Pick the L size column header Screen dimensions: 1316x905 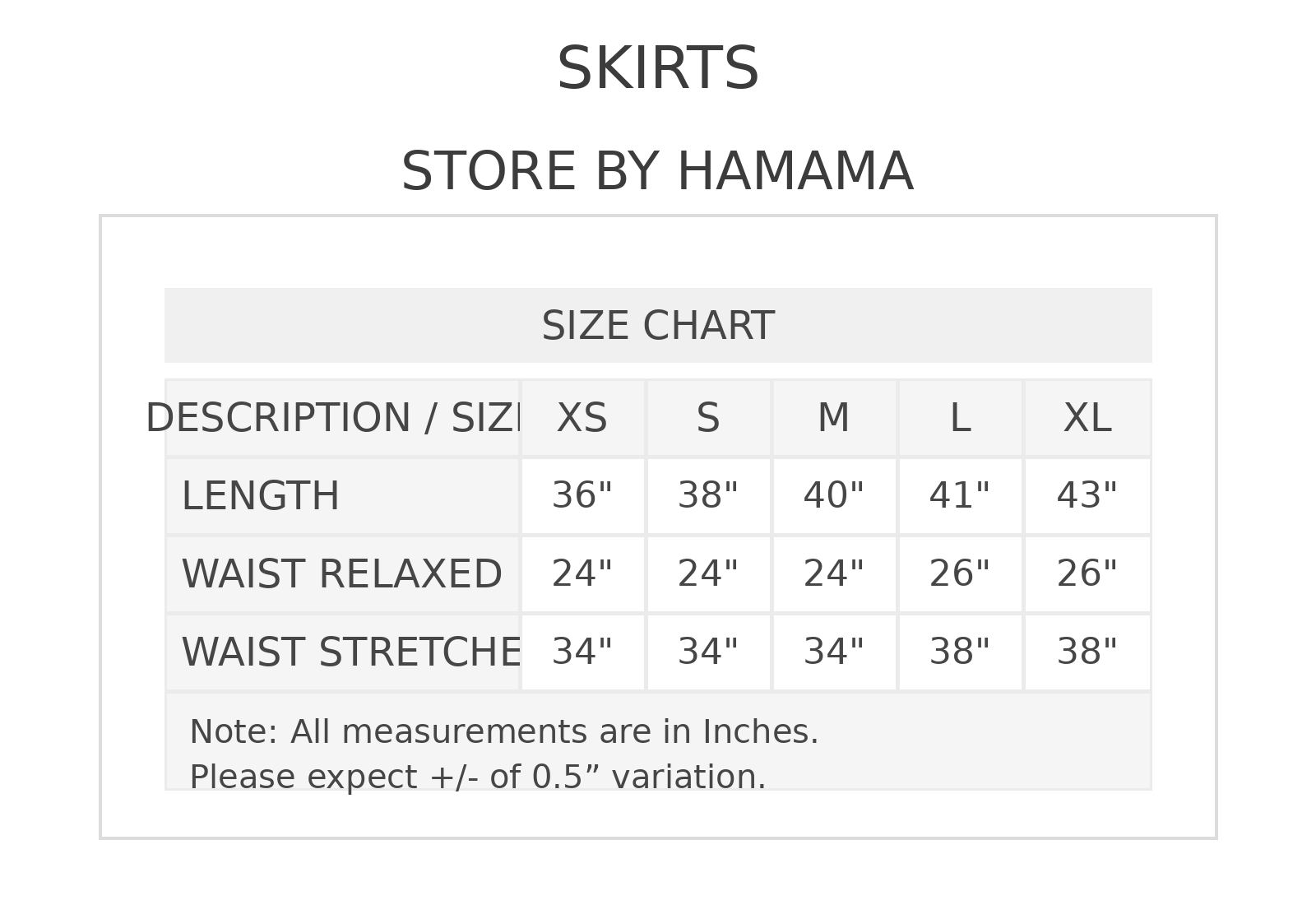click(960, 418)
